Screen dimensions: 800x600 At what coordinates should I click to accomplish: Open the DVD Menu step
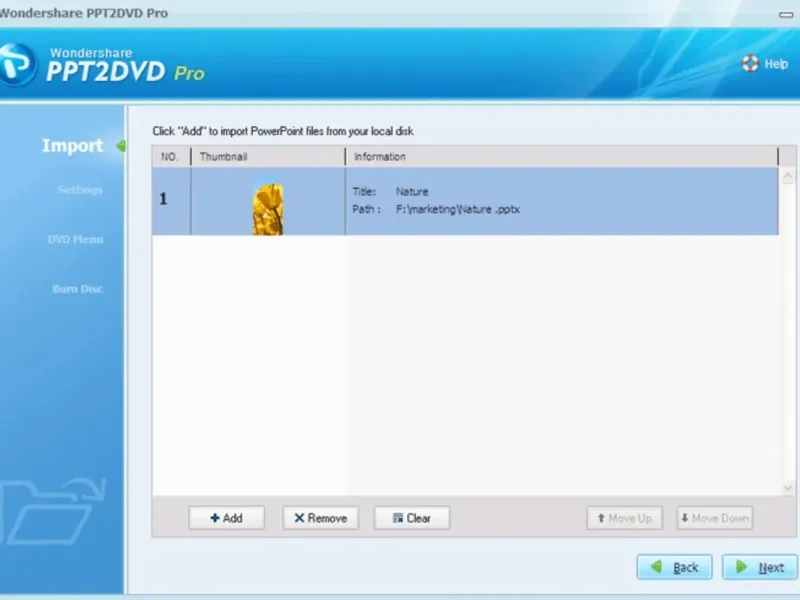(x=75, y=239)
